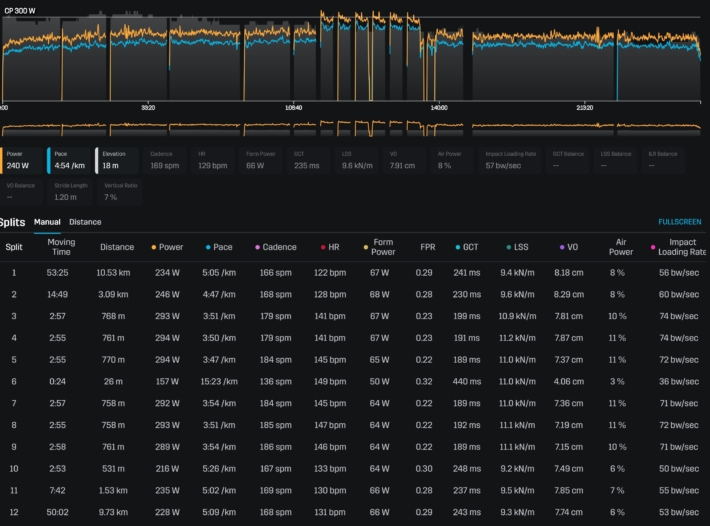
Task: Sort splits by Moving Time column
Action: tap(61, 247)
